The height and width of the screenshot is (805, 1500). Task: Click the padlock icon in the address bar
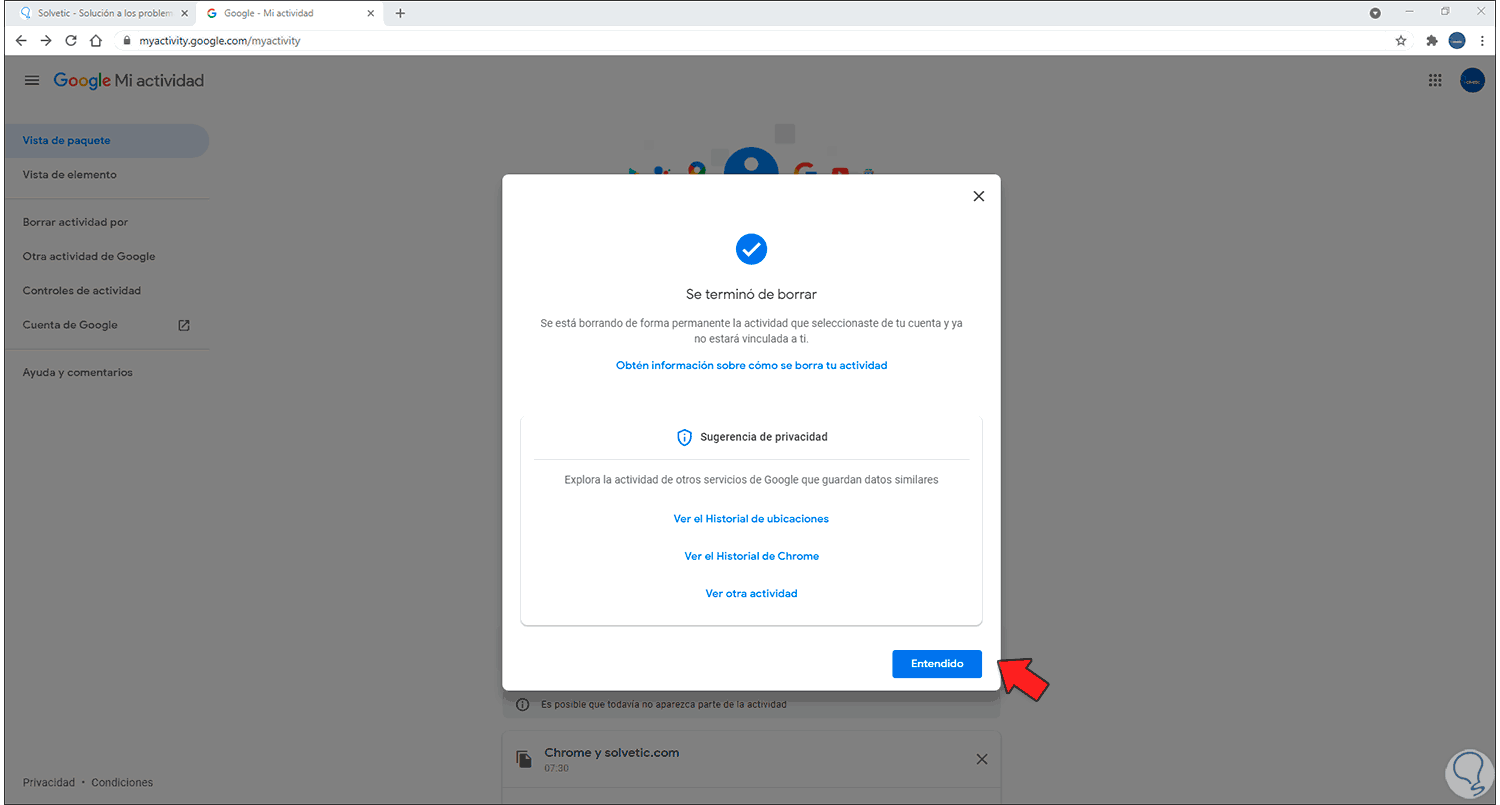click(x=126, y=41)
